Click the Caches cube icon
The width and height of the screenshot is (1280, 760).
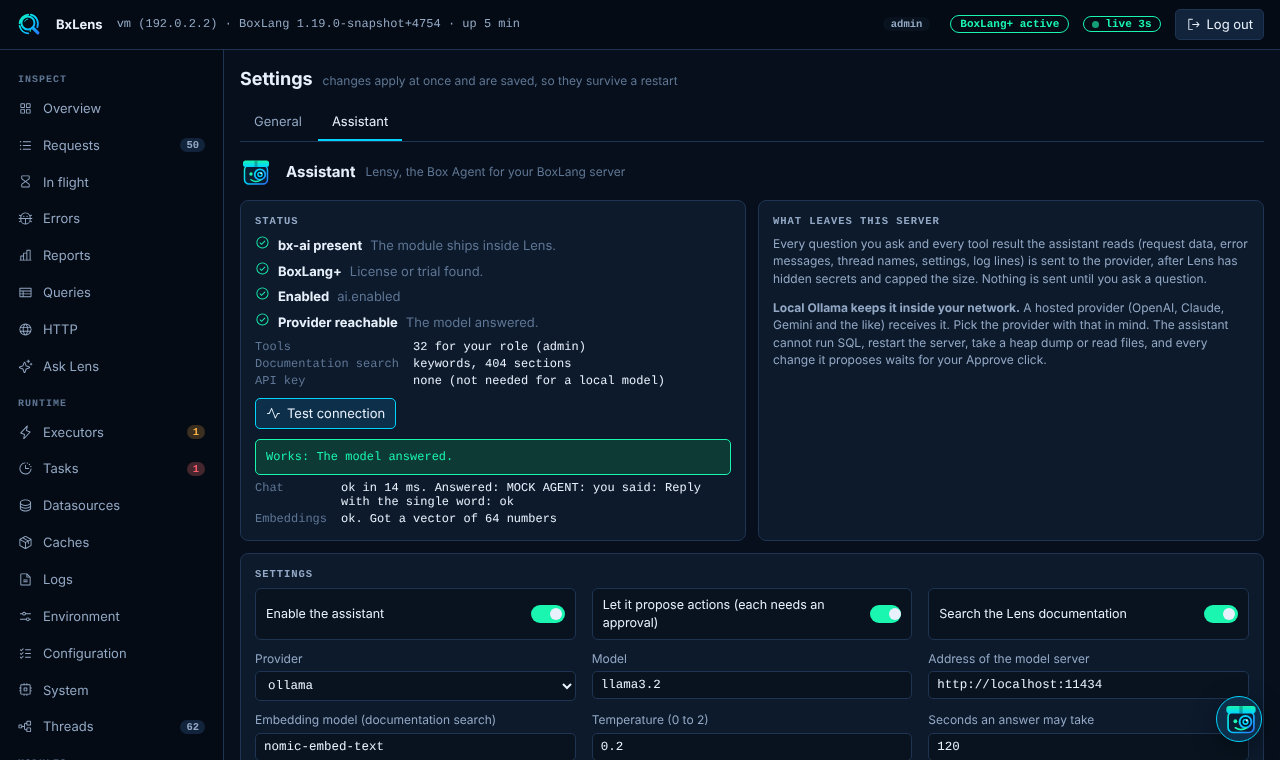point(26,542)
